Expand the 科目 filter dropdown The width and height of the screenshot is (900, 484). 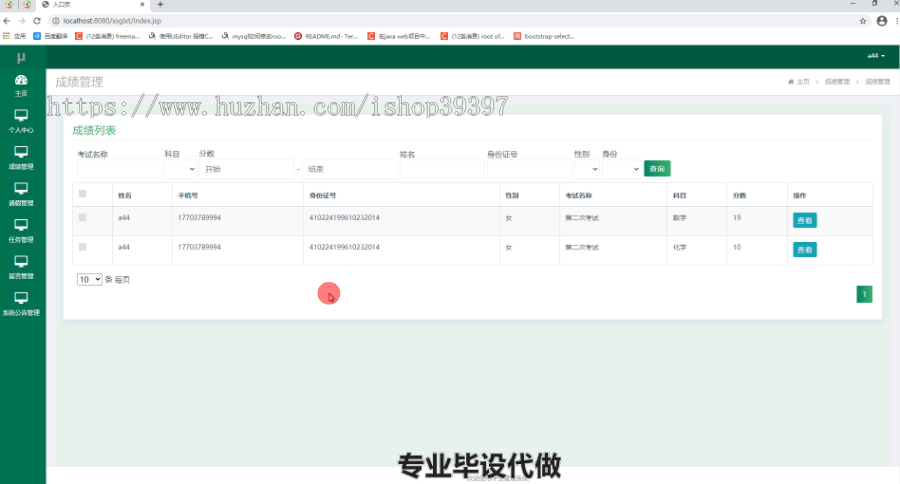[180, 169]
